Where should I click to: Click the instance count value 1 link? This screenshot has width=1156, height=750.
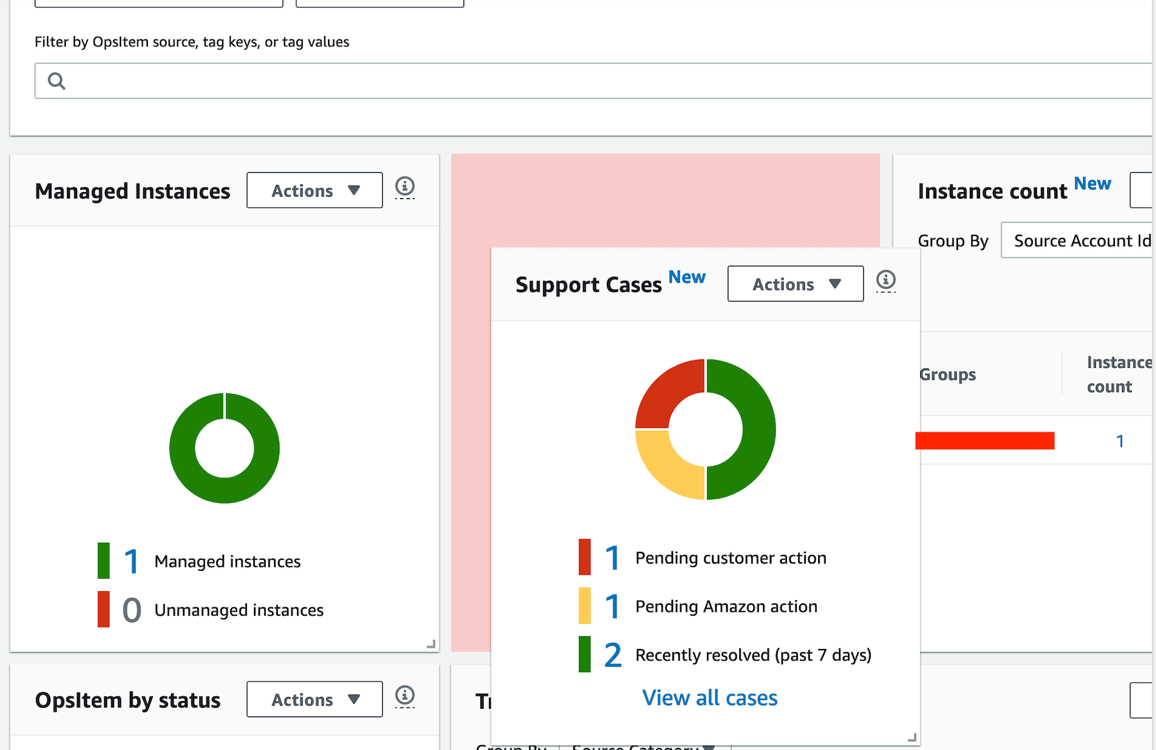click(1119, 440)
